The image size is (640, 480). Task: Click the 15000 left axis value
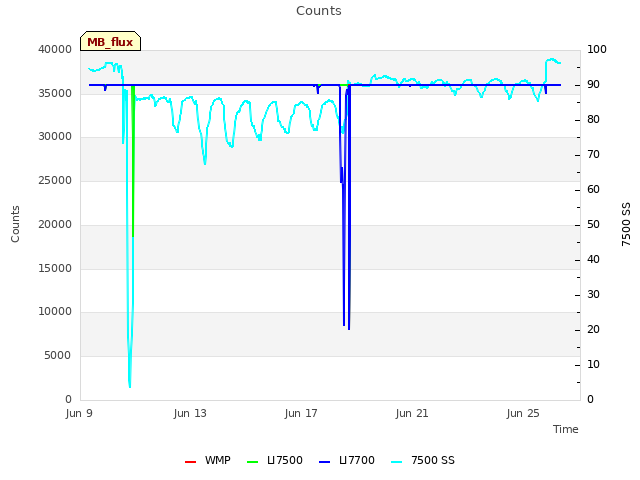point(55,268)
